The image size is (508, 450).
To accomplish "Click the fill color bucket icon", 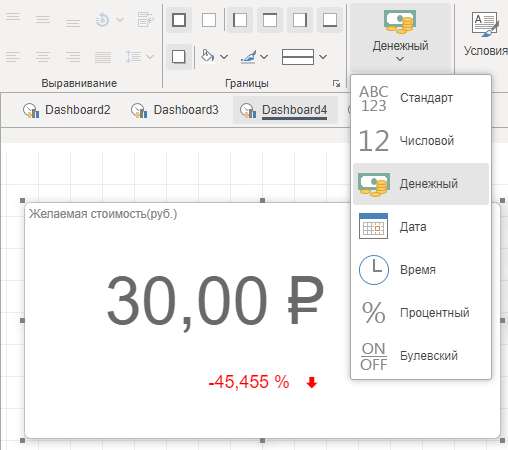I will point(207,56).
